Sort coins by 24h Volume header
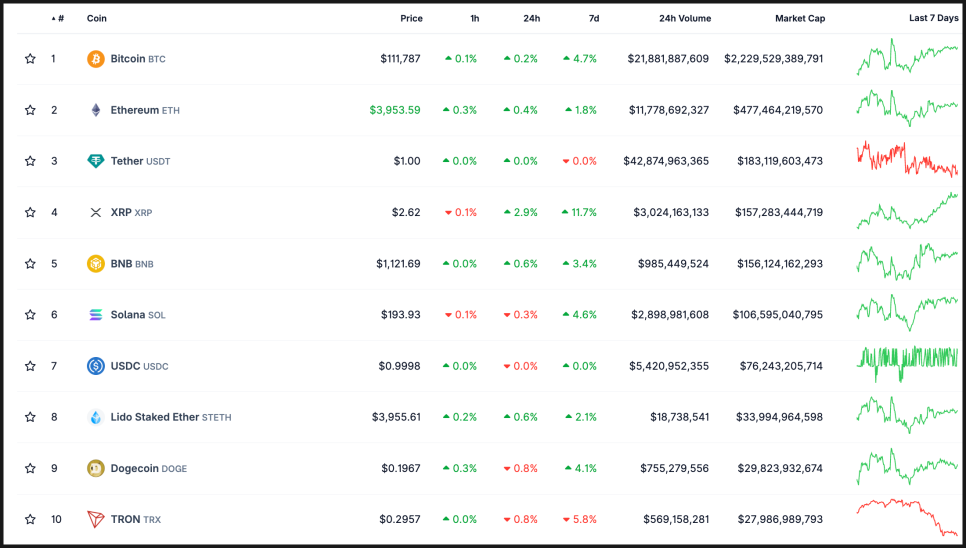966x548 pixels. tap(685, 18)
